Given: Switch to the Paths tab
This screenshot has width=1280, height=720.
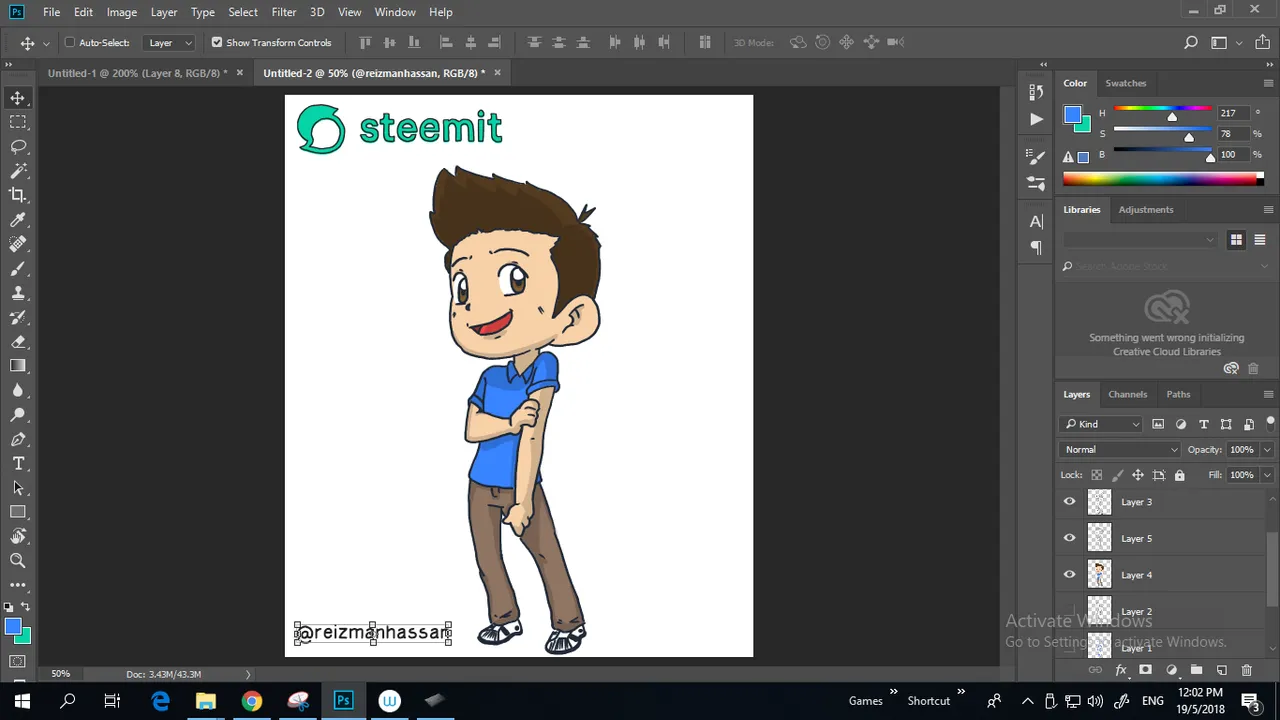Looking at the screenshot, I should (x=1178, y=394).
